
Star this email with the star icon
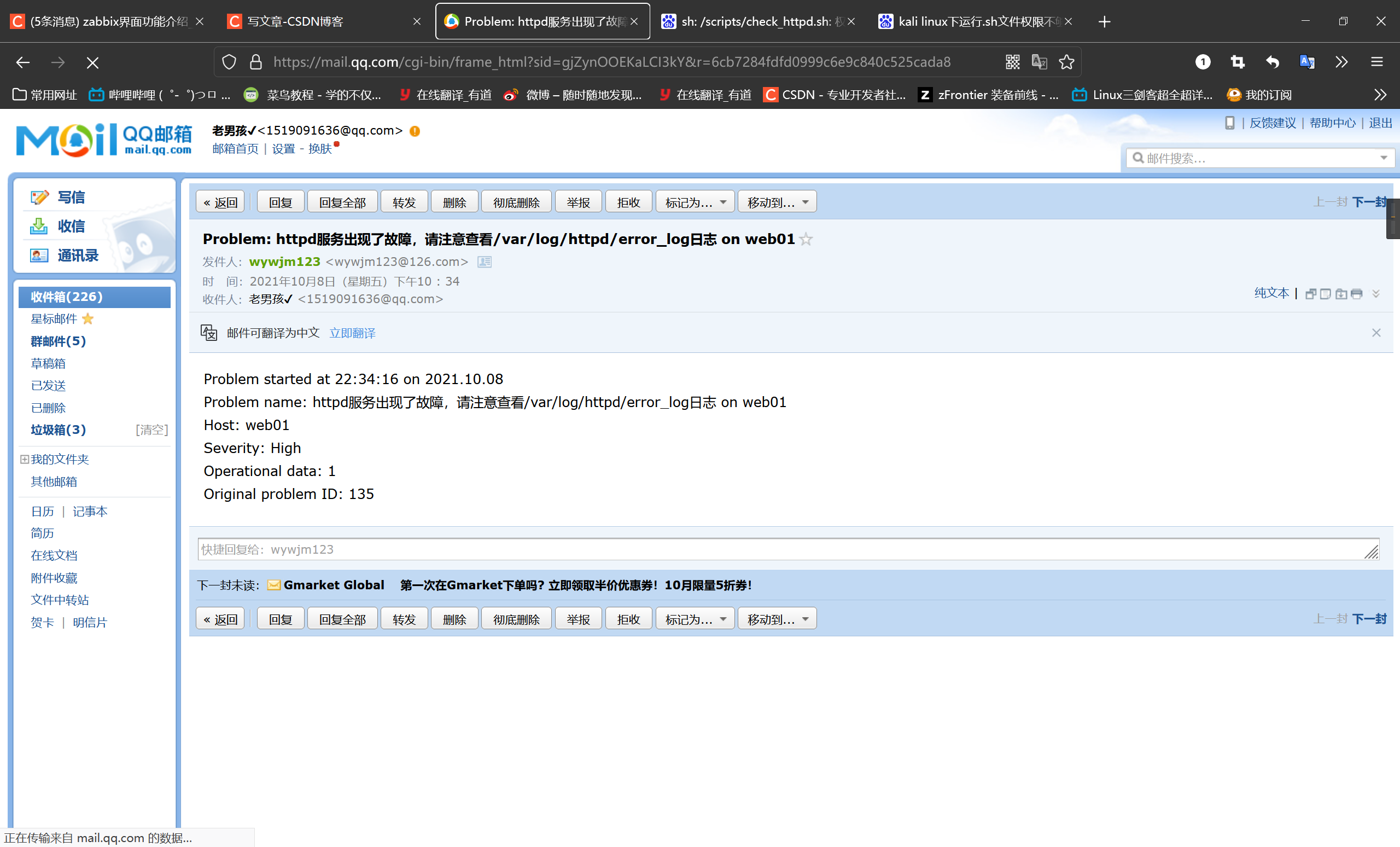pos(806,239)
